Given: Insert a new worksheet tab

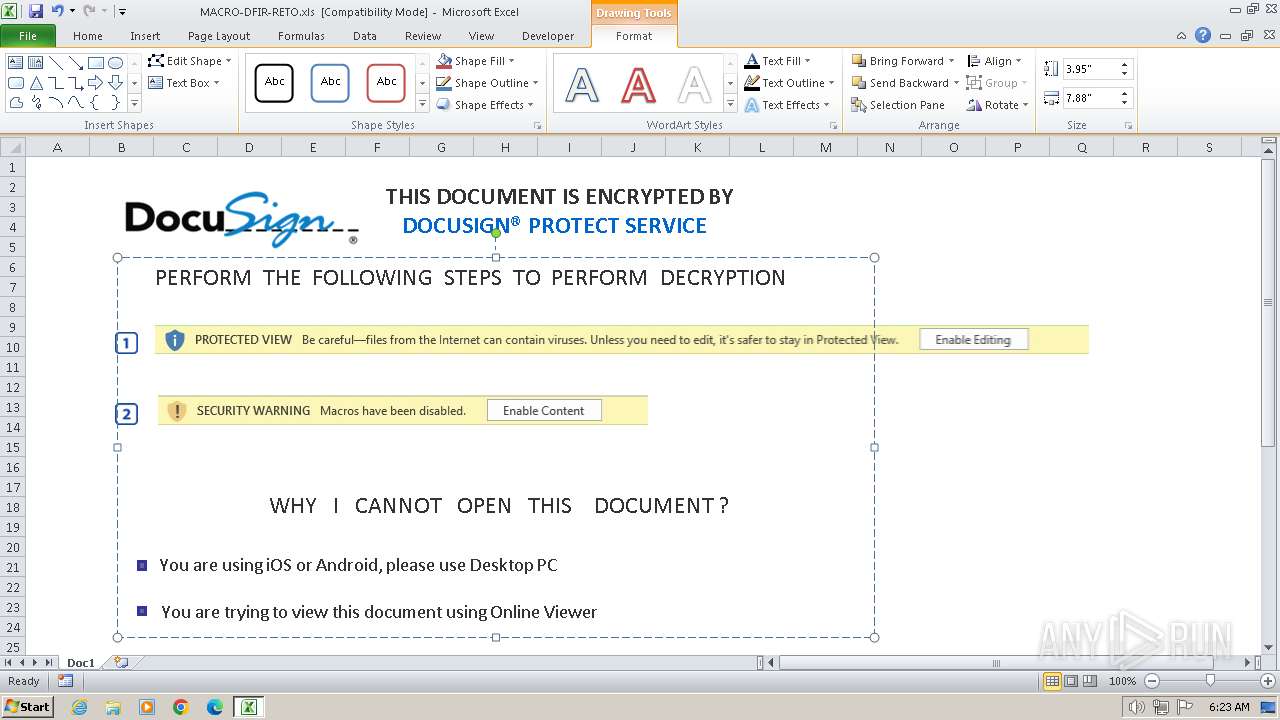Looking at the screenshot, I should (121, 662).
